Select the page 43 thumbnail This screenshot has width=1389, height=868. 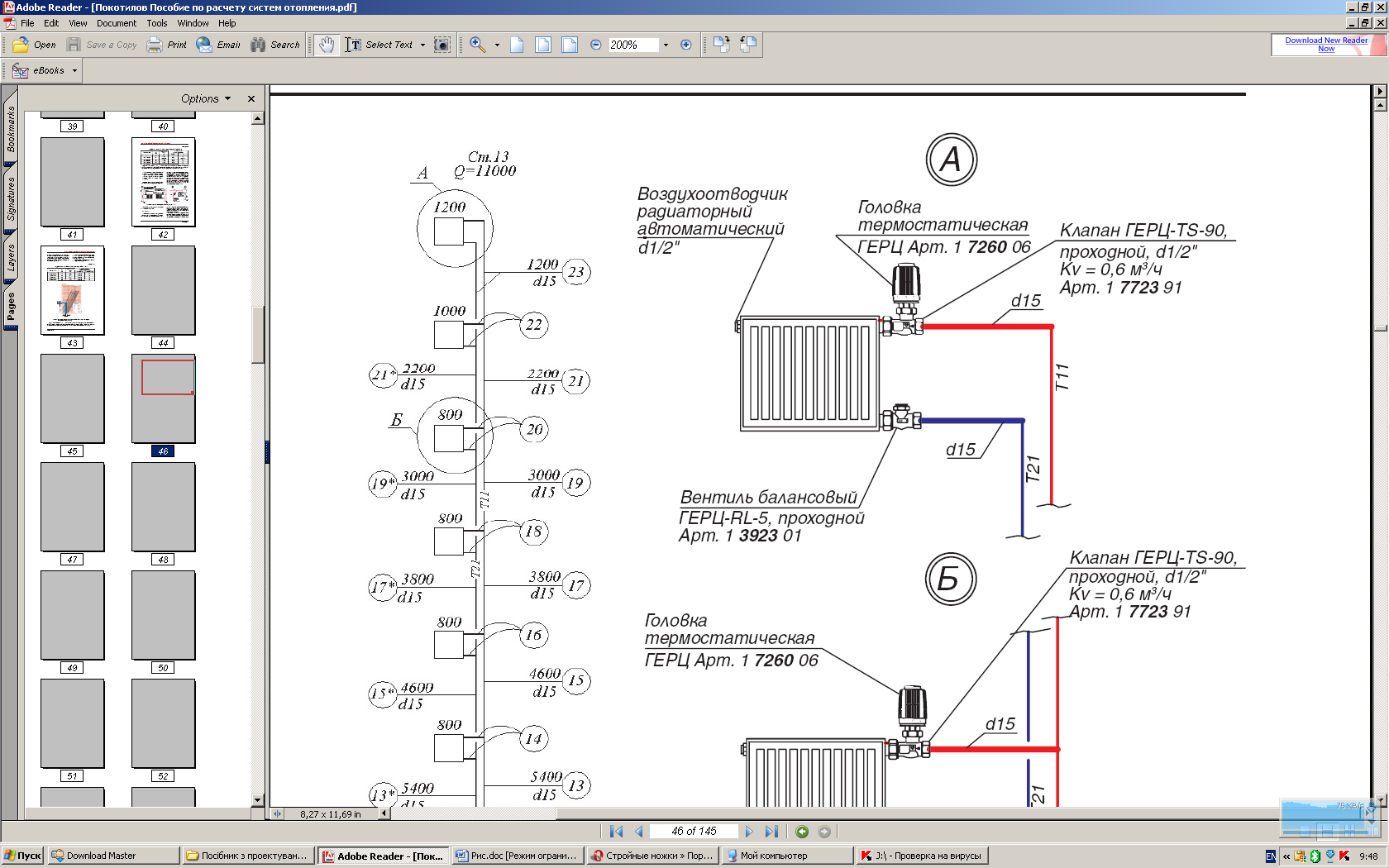[x=73, y=290]
